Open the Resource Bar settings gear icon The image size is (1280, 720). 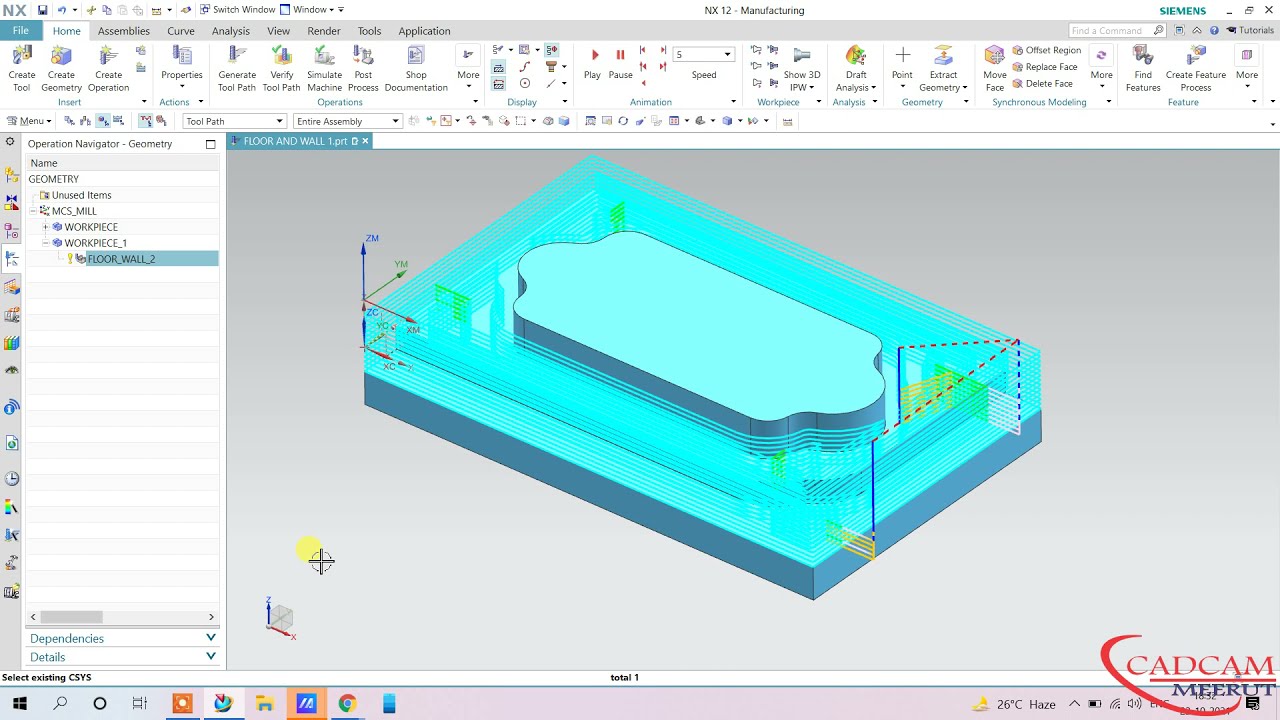click(x=10, y=143)
